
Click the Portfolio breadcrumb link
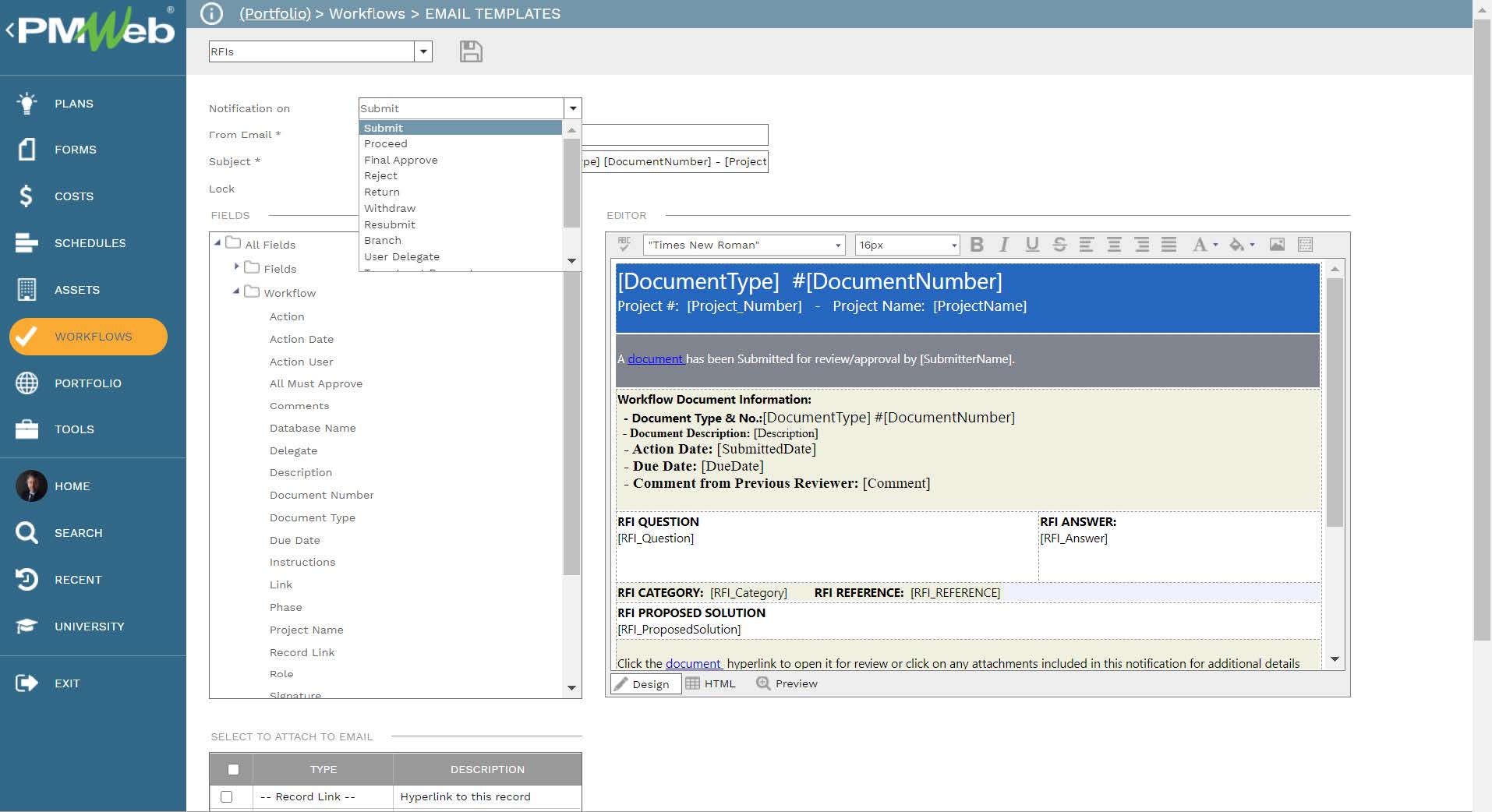[274, 13]
